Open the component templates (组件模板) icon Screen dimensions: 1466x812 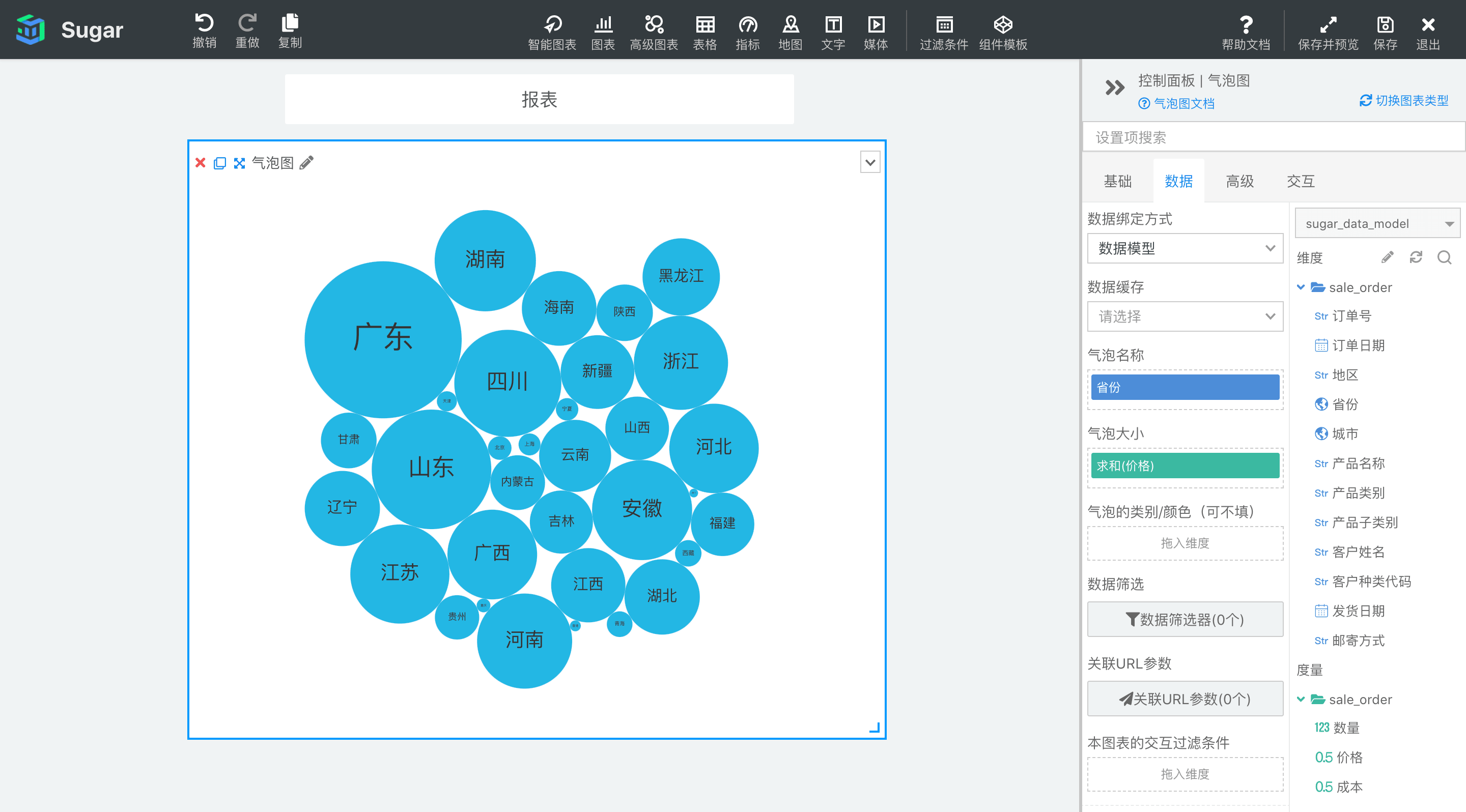click(1003, 24)
